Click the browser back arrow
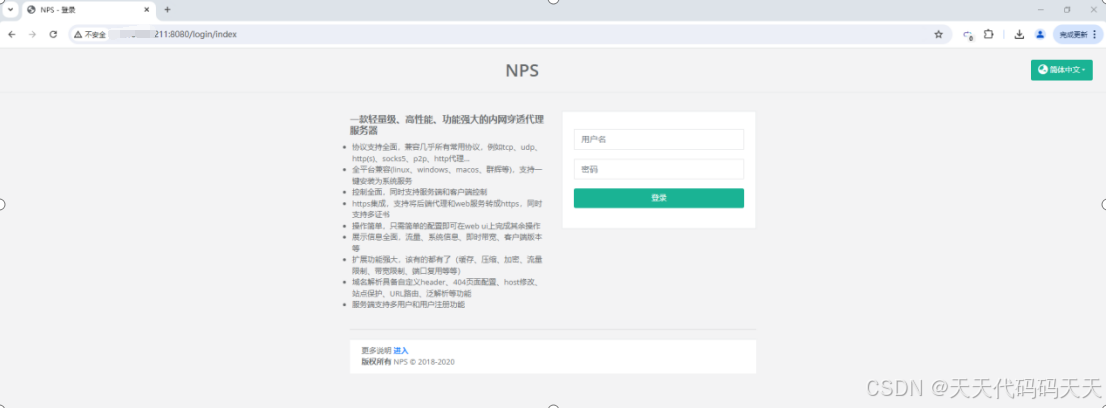 tap(12, 34)
